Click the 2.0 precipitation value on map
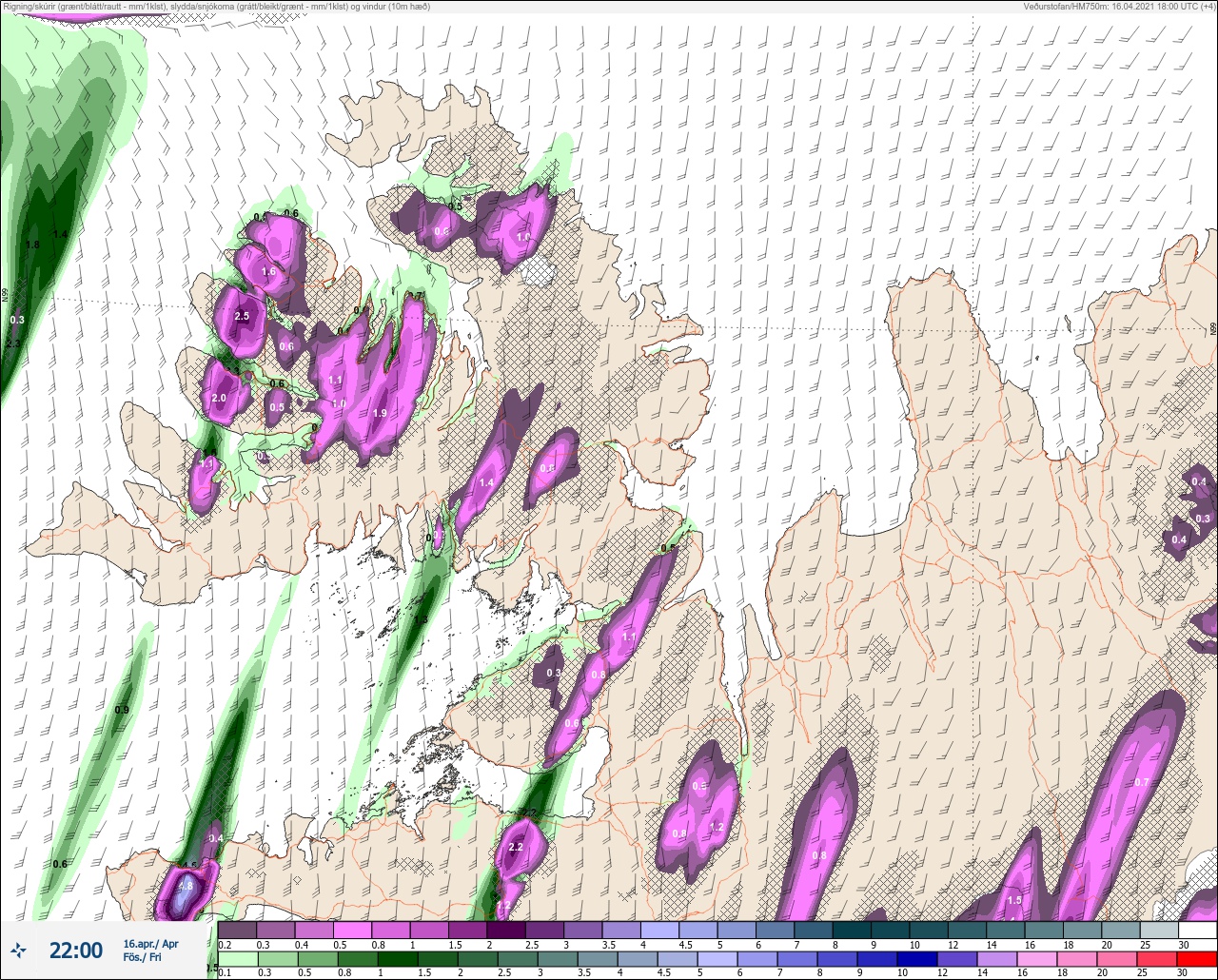This screenshot has height=980, width=1218. (x=219, y=398)
